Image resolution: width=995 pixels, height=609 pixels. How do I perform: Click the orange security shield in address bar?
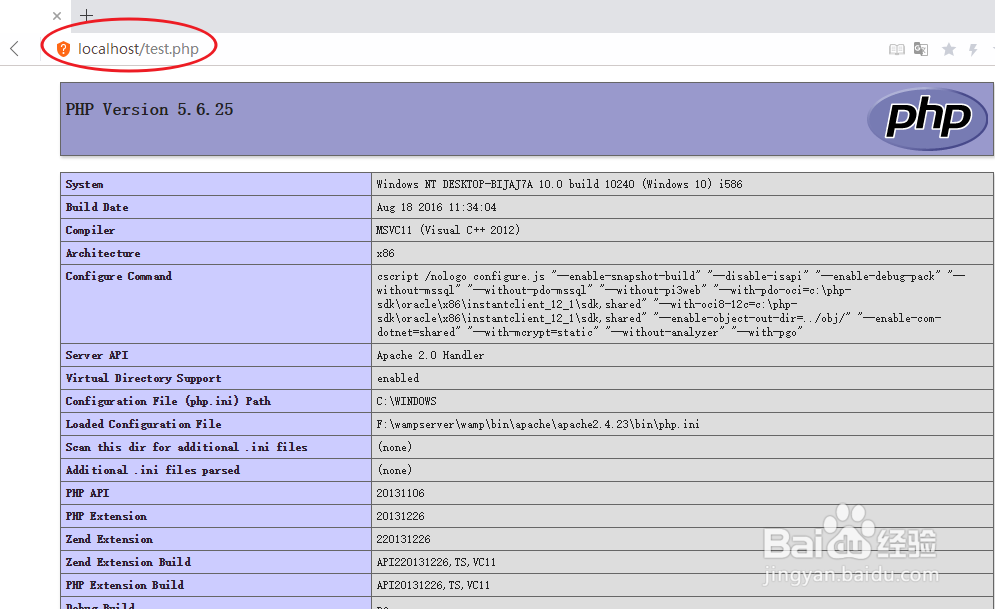(63, 48)
